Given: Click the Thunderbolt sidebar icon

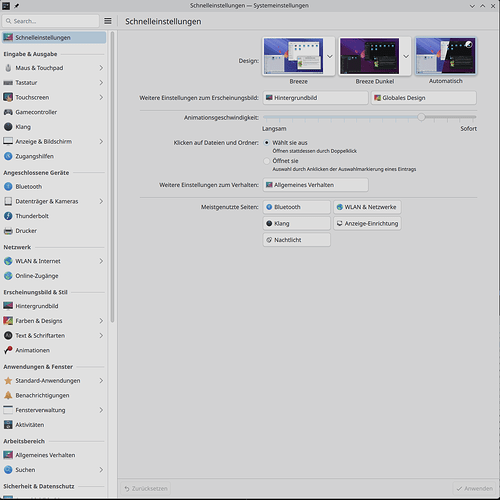Looking at the screenshot, I should [8, 216].
